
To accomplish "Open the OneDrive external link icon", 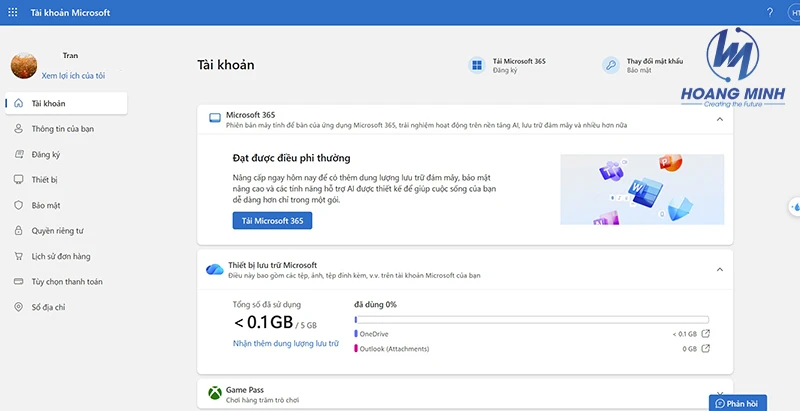I will [706, 333].
